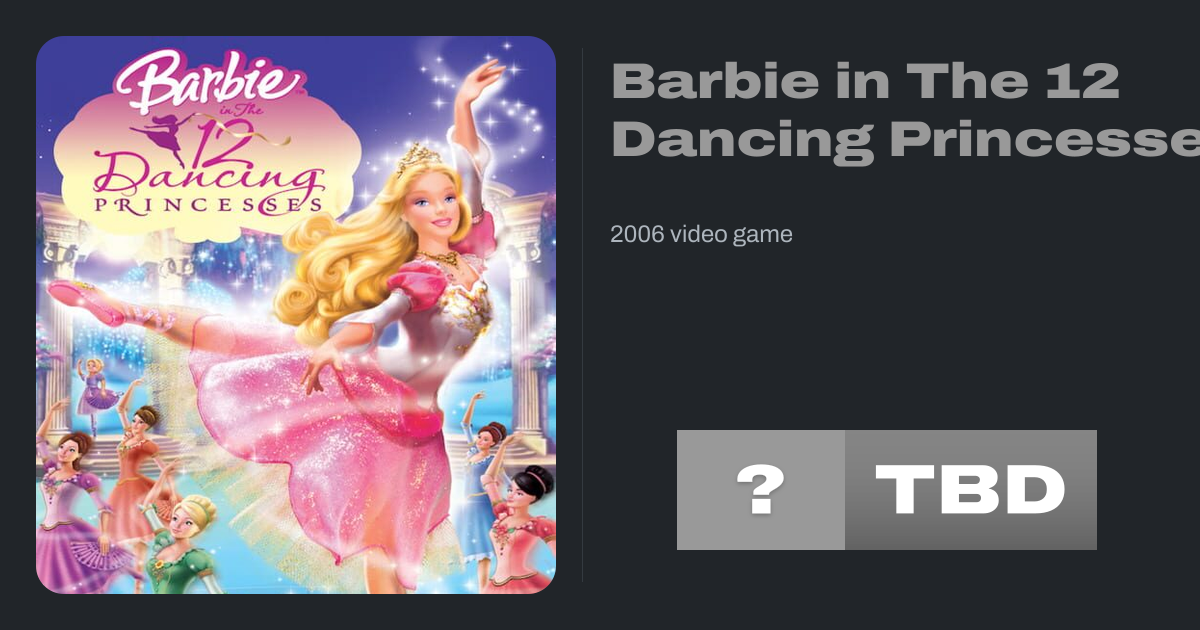
Task: Click the vertical divider beside the cover
Action: [x=582, y=315]
